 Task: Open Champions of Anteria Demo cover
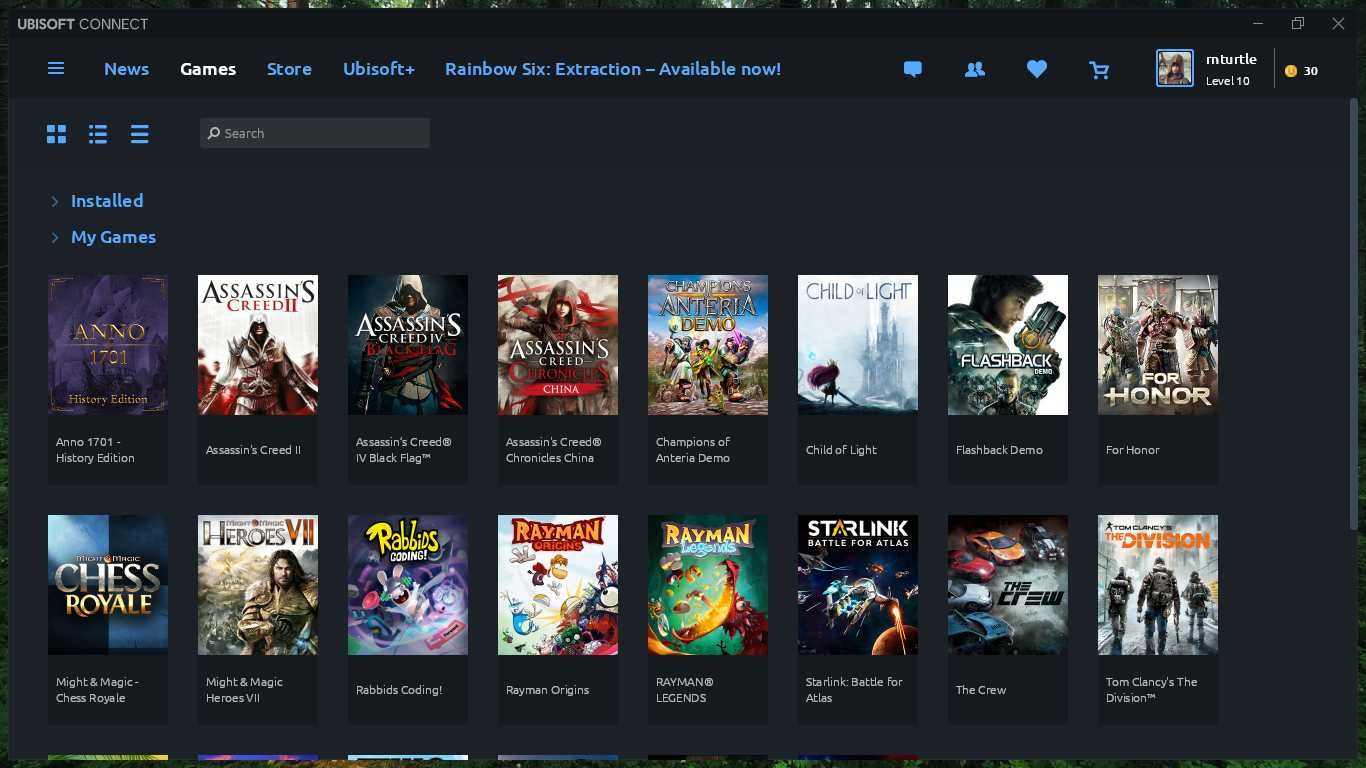pyautogui.click(x=708, y=345)
